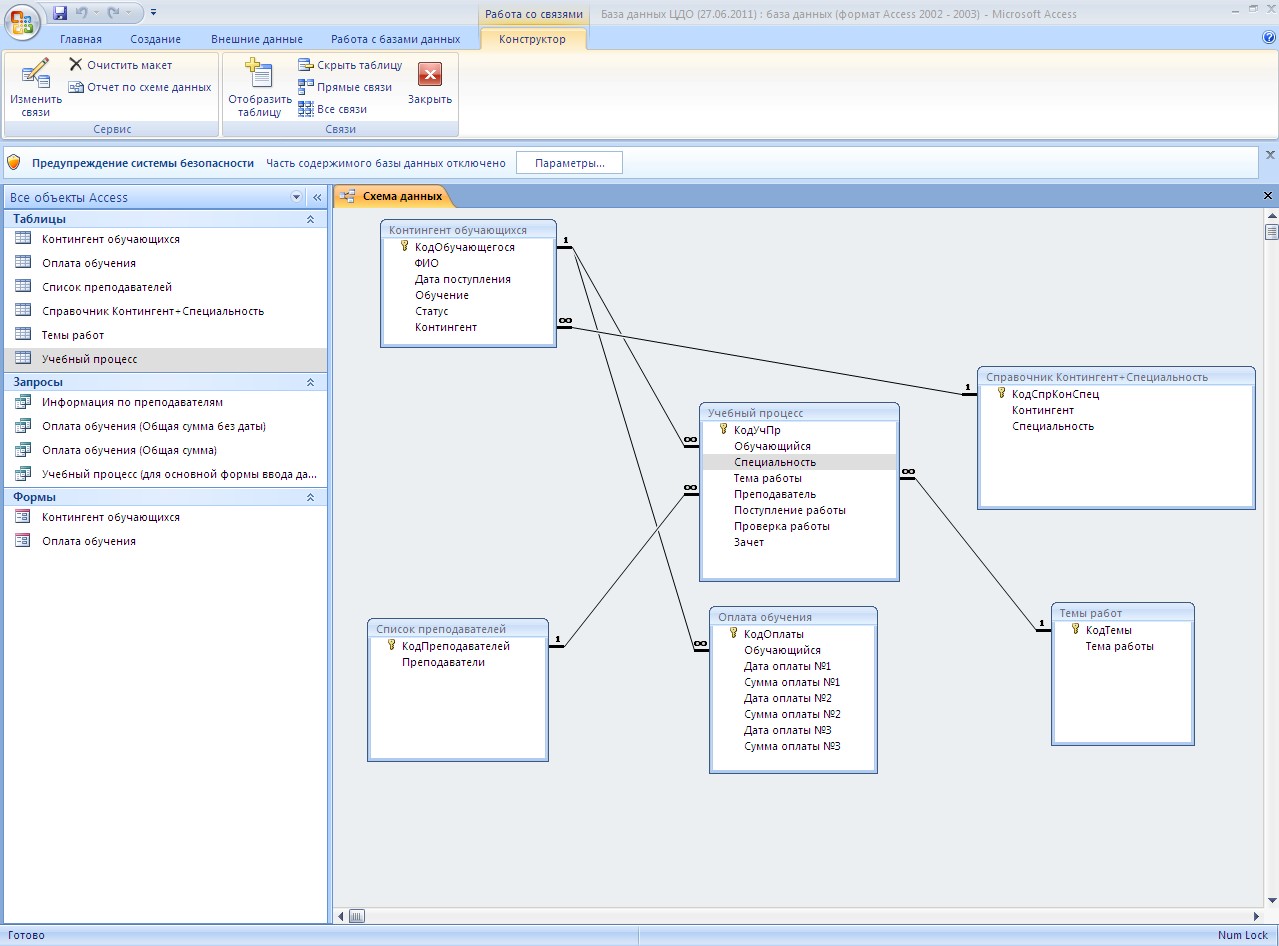The image size is (1279, 946).
Task: Collapse the Формы group
Action: [x=310, y=497]
